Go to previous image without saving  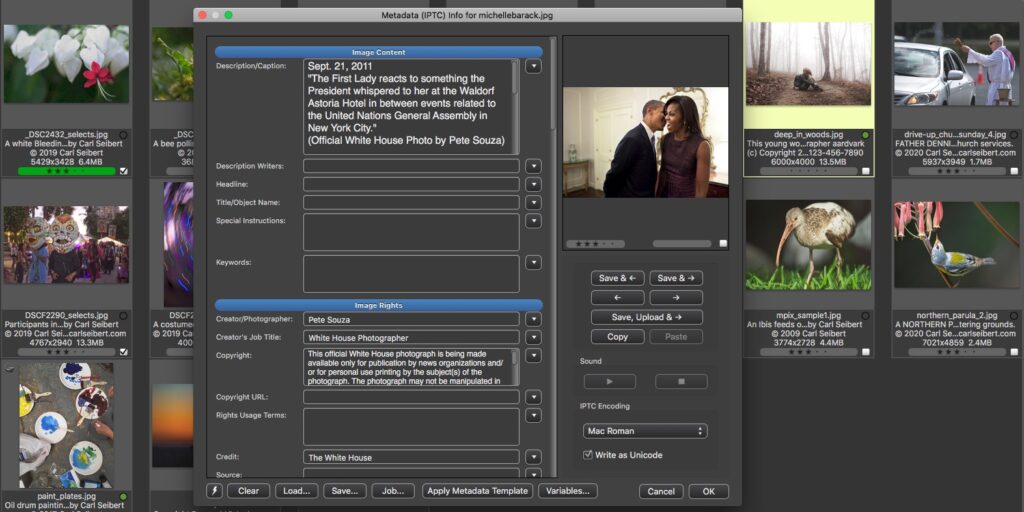pyautogui.click(x=617, y=298)
